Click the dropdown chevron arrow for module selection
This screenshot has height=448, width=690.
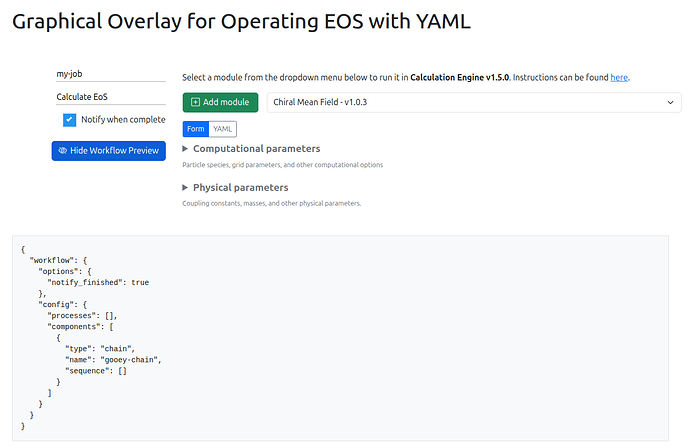pyautogui.click(x=670, y=103)
